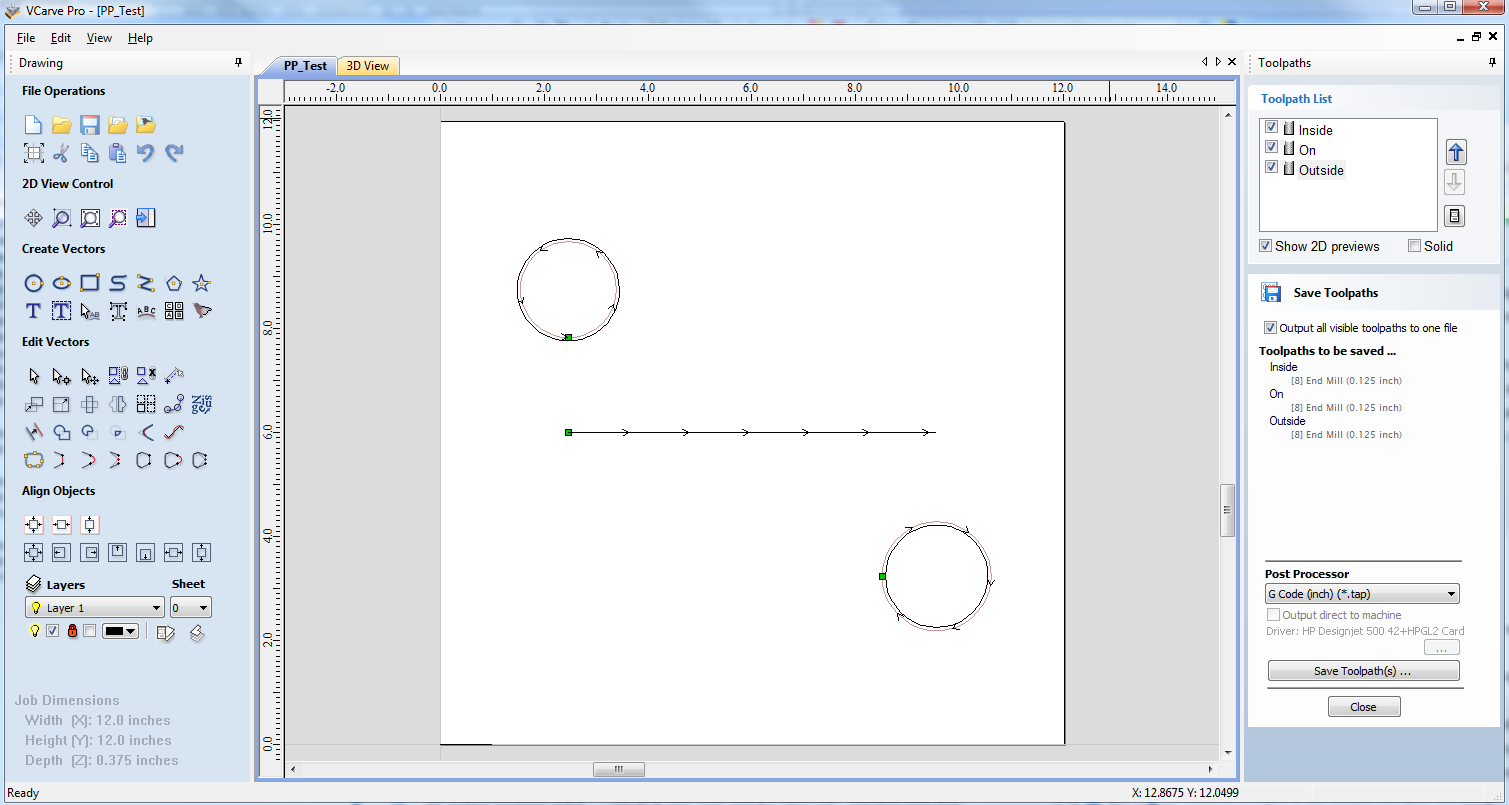Select the Pan view tool

coord(33,218)
